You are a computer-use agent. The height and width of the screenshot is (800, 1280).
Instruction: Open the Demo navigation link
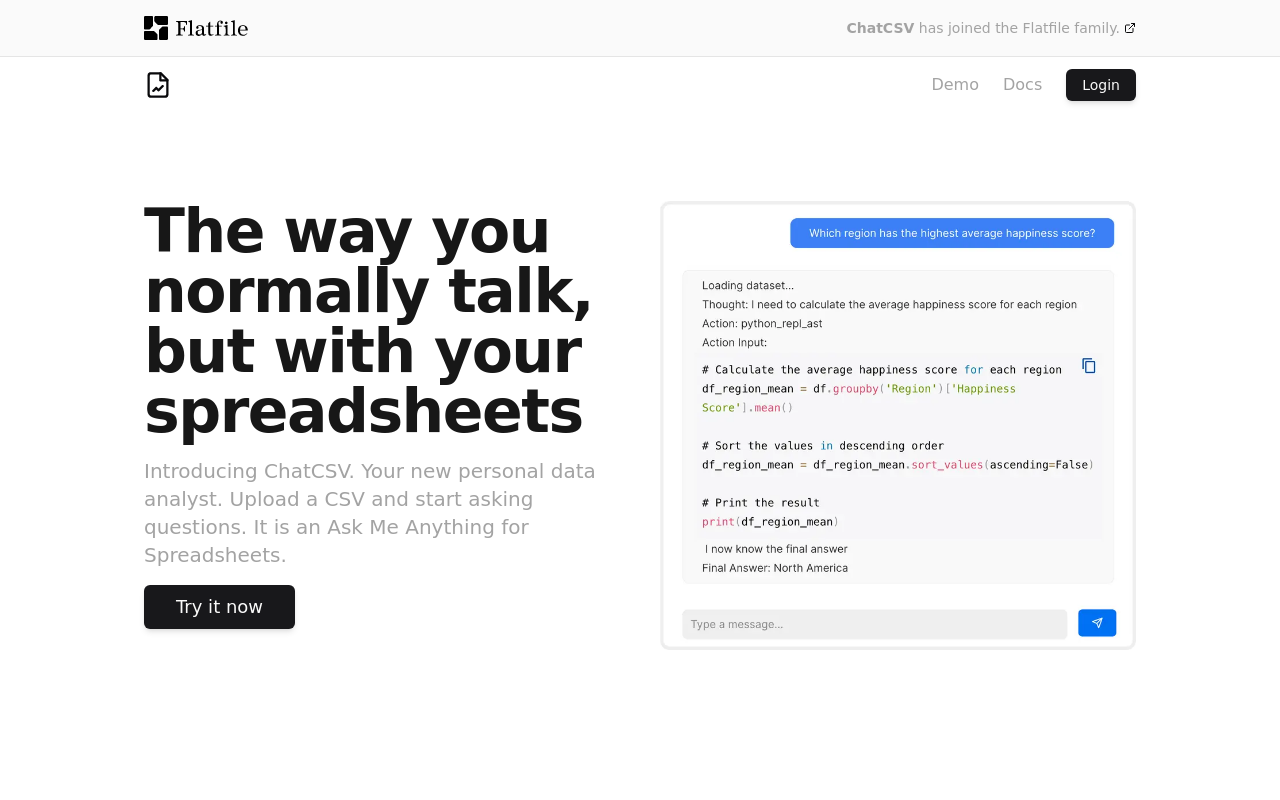pyautogui.click(x=955, y=85)
